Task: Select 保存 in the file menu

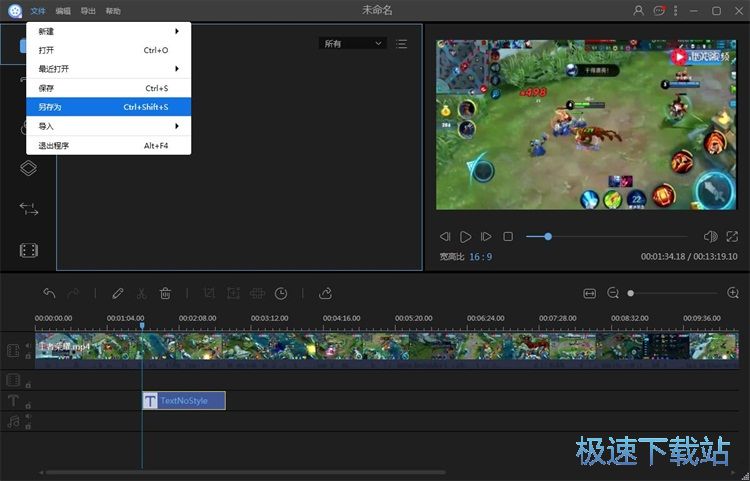Action: point(109,88)
